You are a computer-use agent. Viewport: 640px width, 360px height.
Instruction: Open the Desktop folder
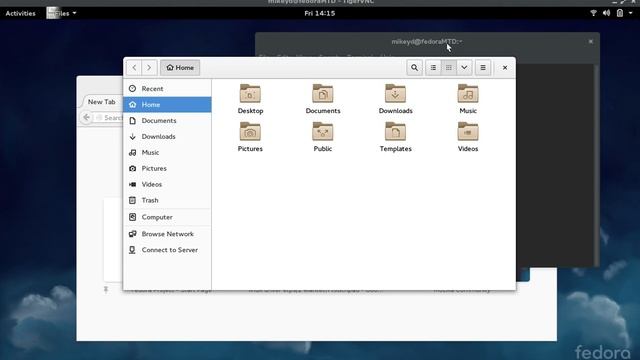click(250, 99)
